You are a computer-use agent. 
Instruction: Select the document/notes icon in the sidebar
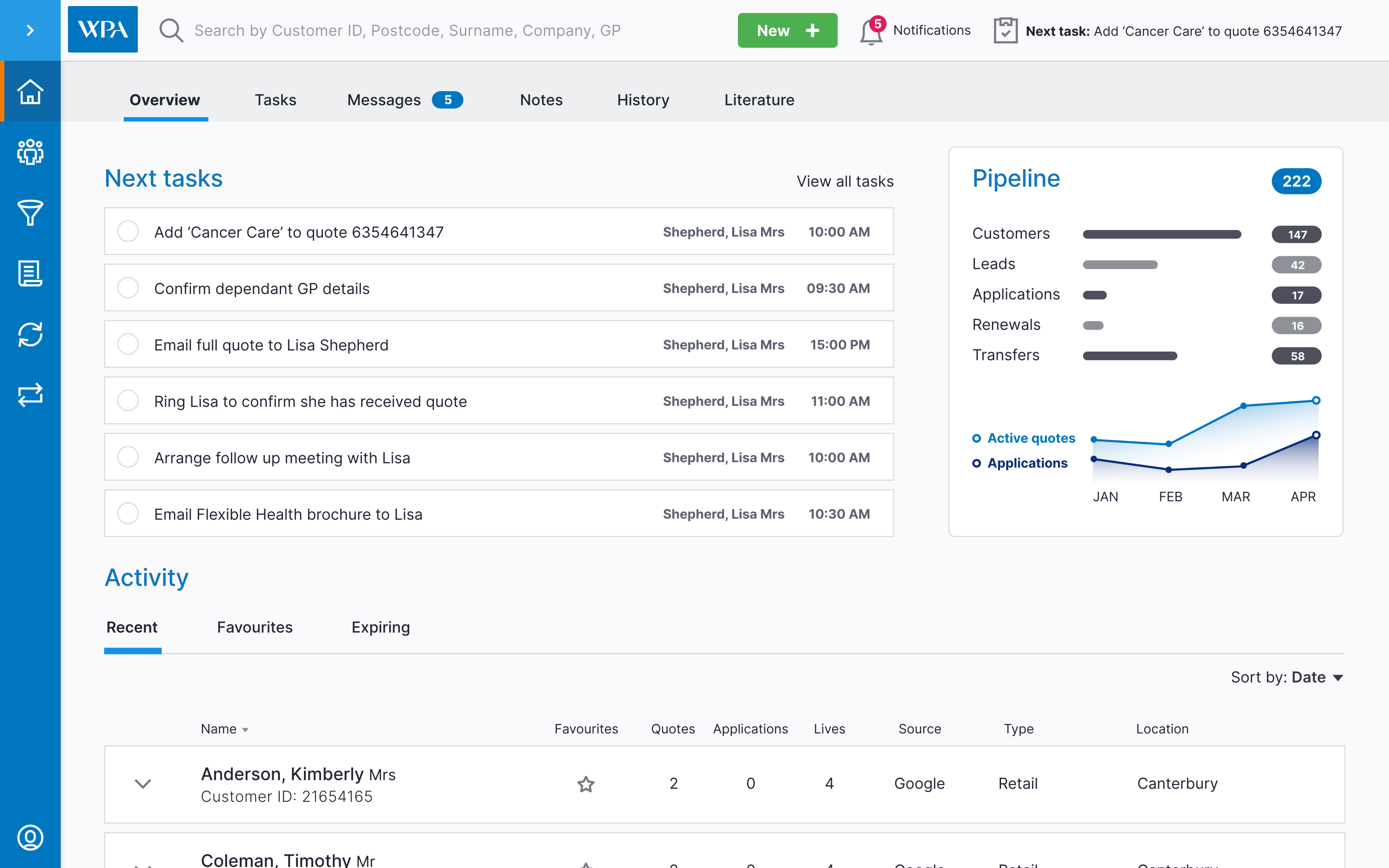pos(30,274)
